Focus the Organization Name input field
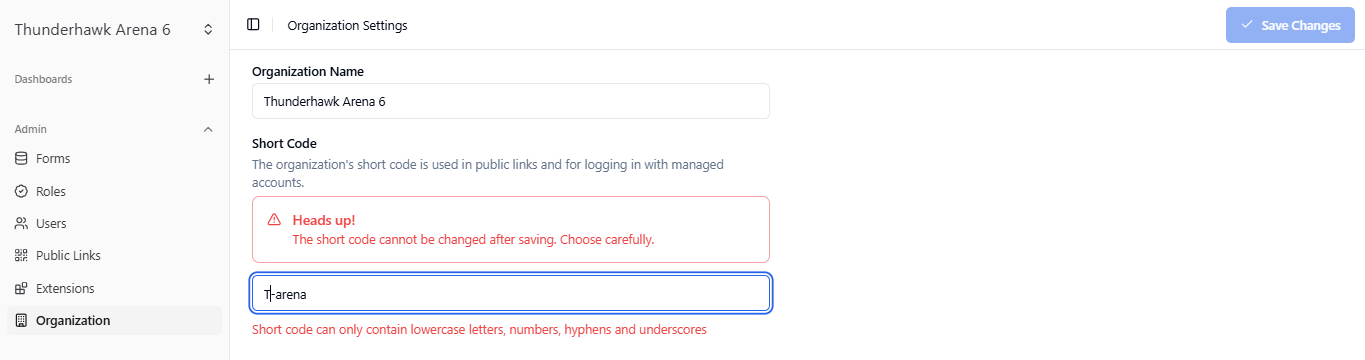 click(x=511, y=101)
